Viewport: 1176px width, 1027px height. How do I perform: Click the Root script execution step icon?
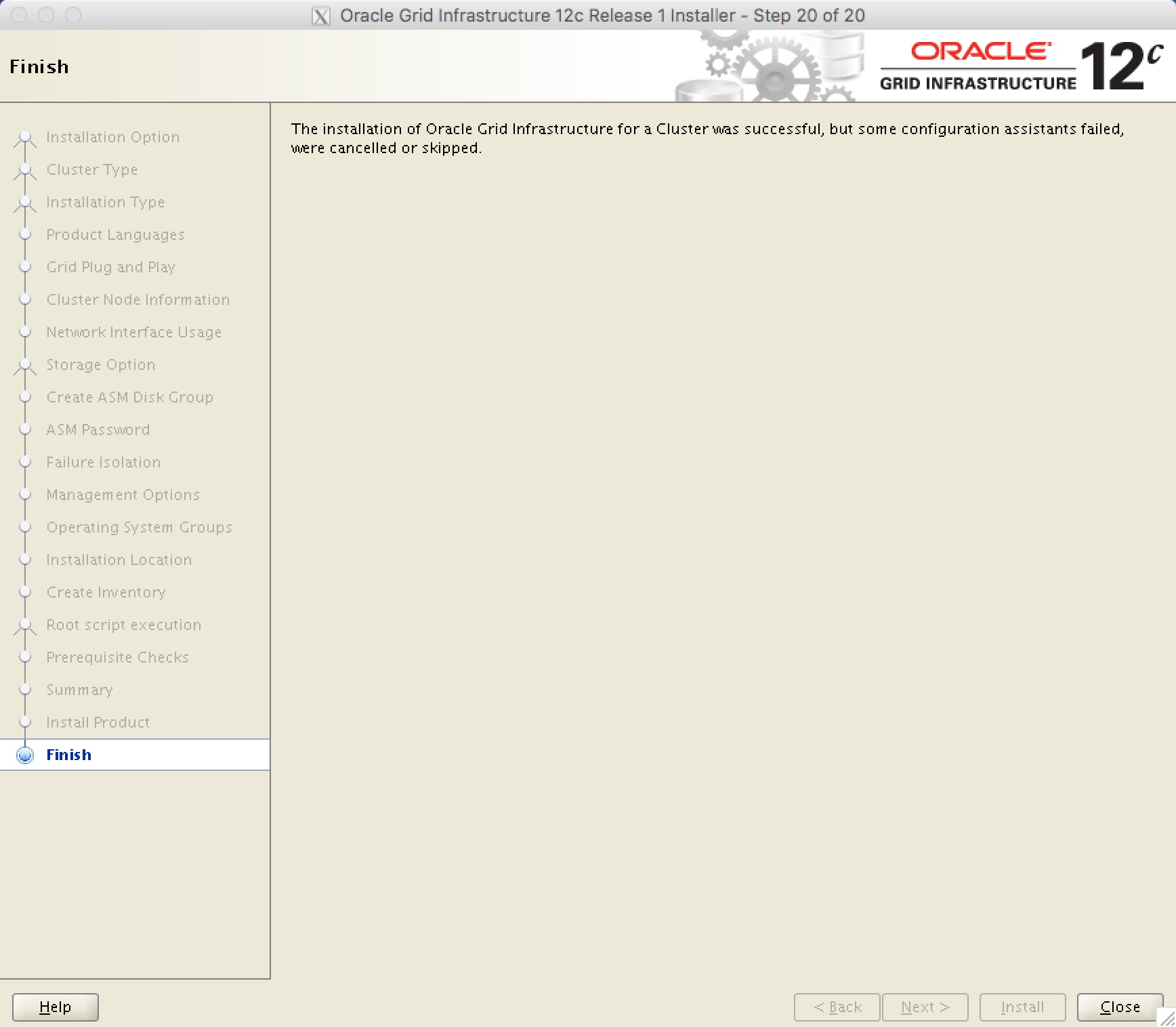(24, 624)
